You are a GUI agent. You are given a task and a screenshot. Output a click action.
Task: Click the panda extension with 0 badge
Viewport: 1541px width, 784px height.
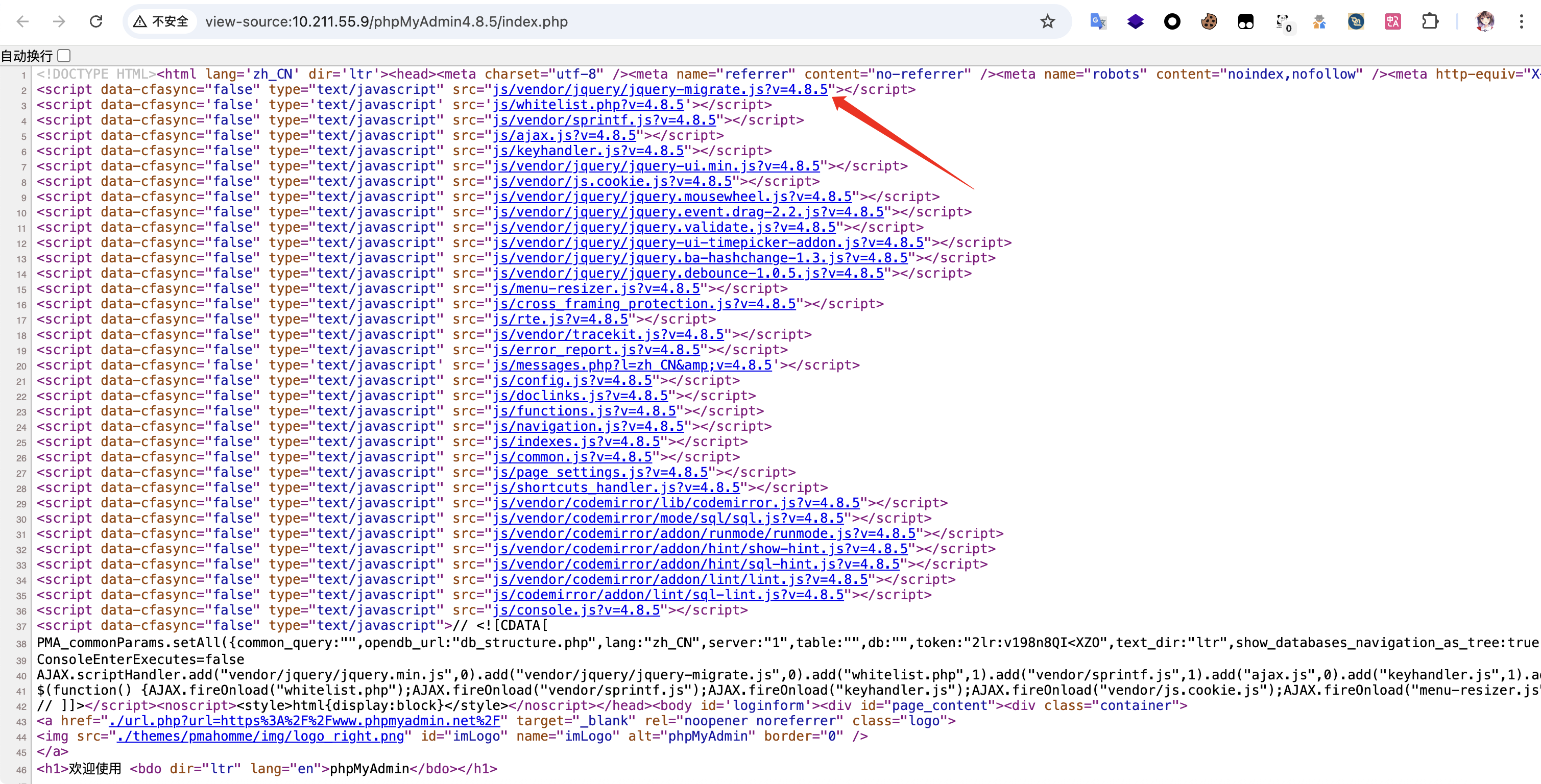point(1283,22)
